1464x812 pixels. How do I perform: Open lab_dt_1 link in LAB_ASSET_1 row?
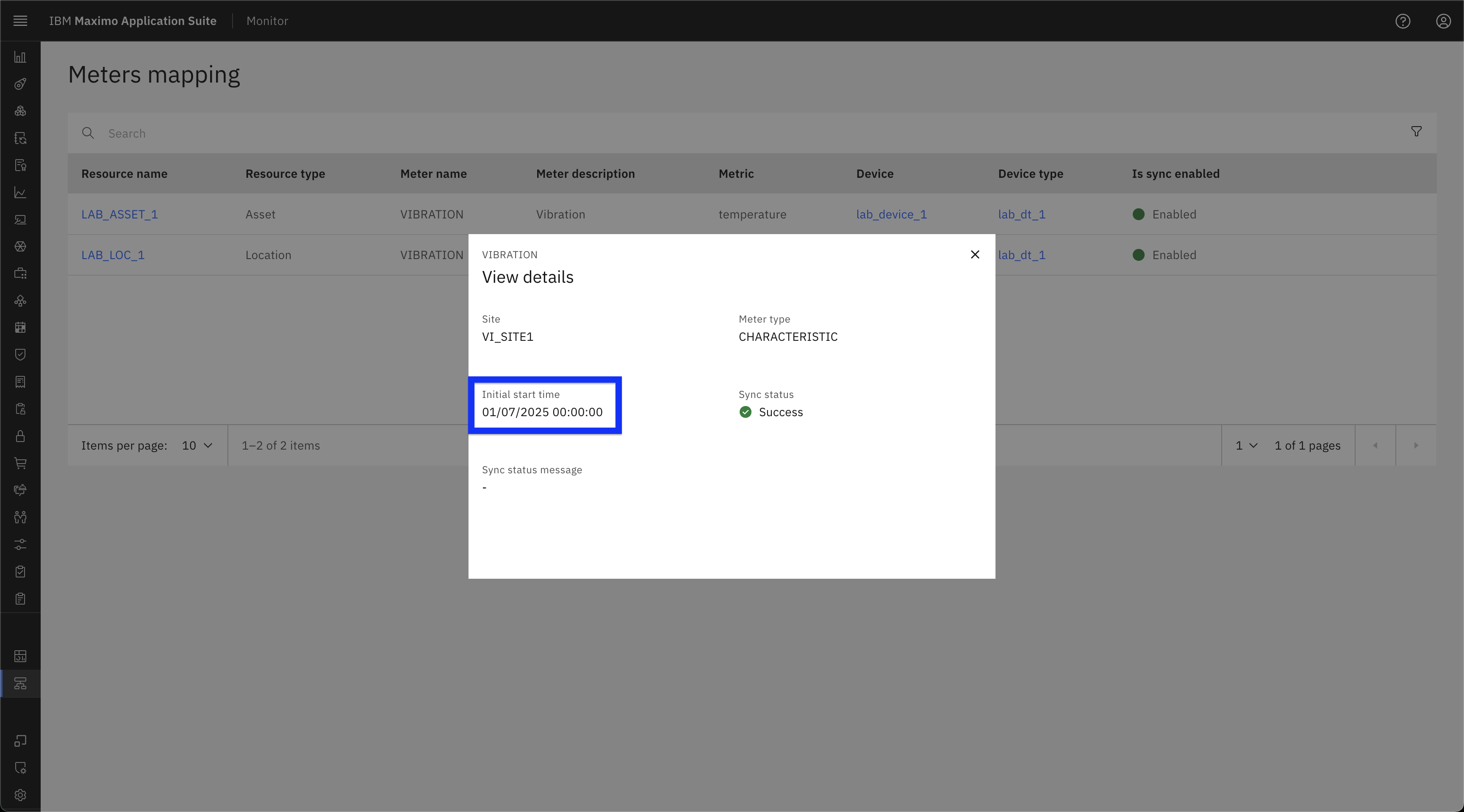click(x=1021, y=215)
